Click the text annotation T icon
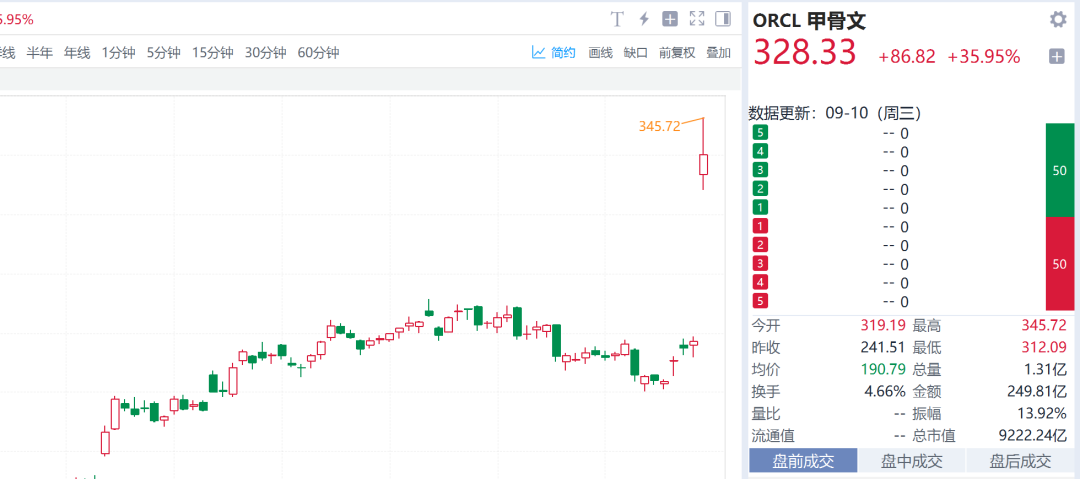 coord(617,19)
